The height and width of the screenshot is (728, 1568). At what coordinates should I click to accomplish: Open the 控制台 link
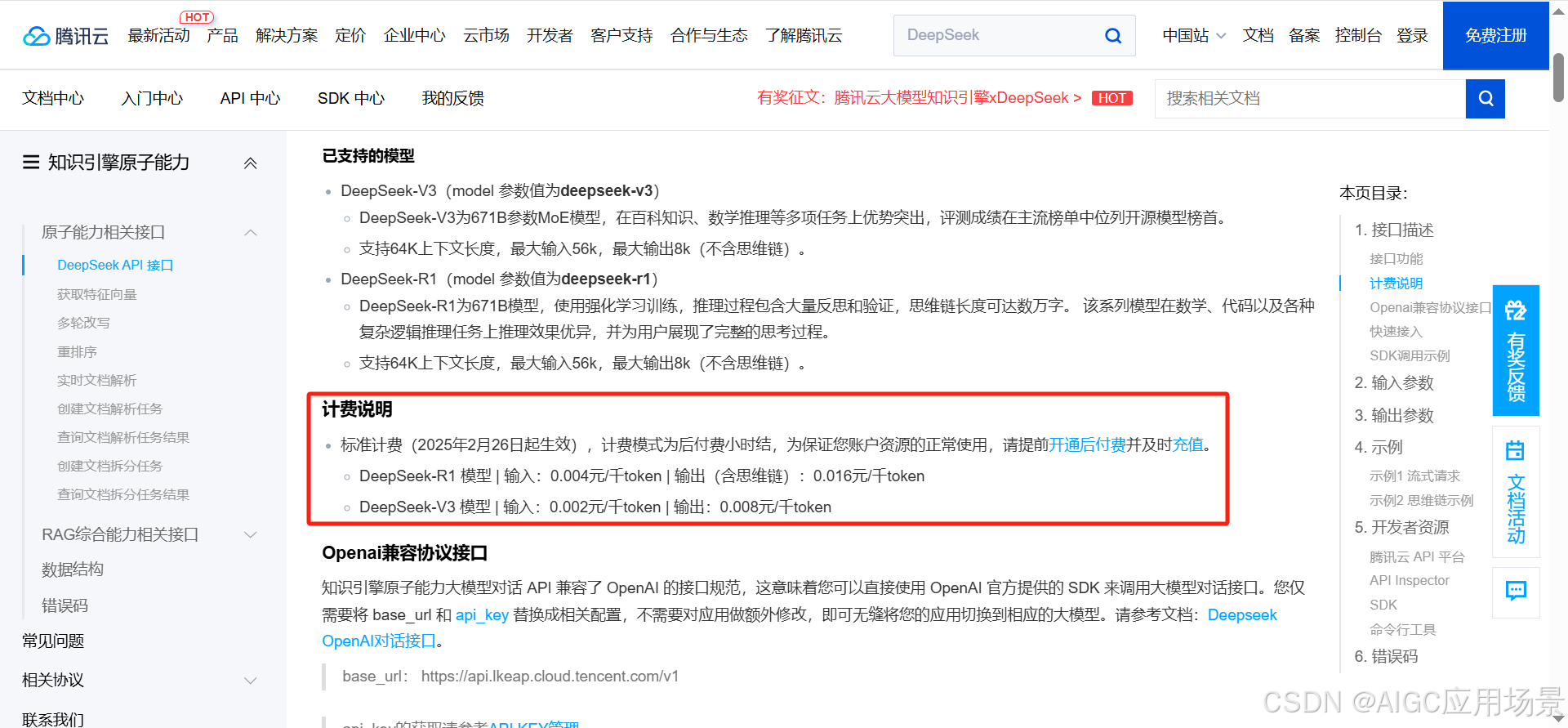(x=1358, y=36)
